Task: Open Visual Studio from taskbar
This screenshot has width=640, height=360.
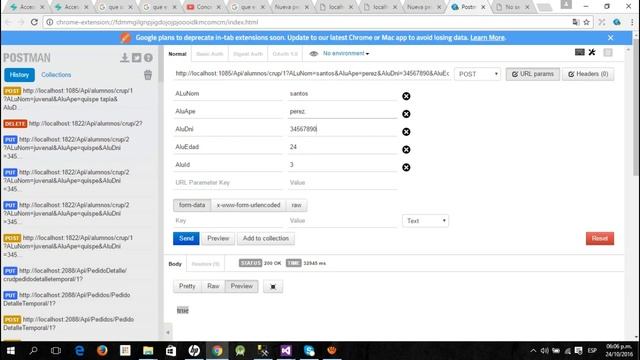Action: [x=286, y=351]
